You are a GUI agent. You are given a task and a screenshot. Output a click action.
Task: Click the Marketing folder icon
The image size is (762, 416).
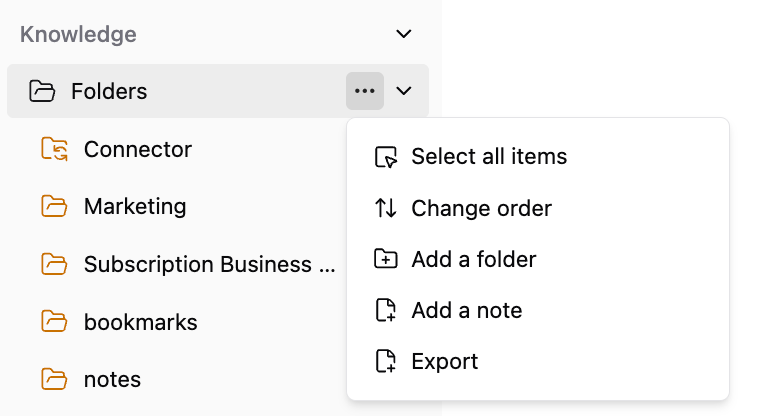(54, 207)
